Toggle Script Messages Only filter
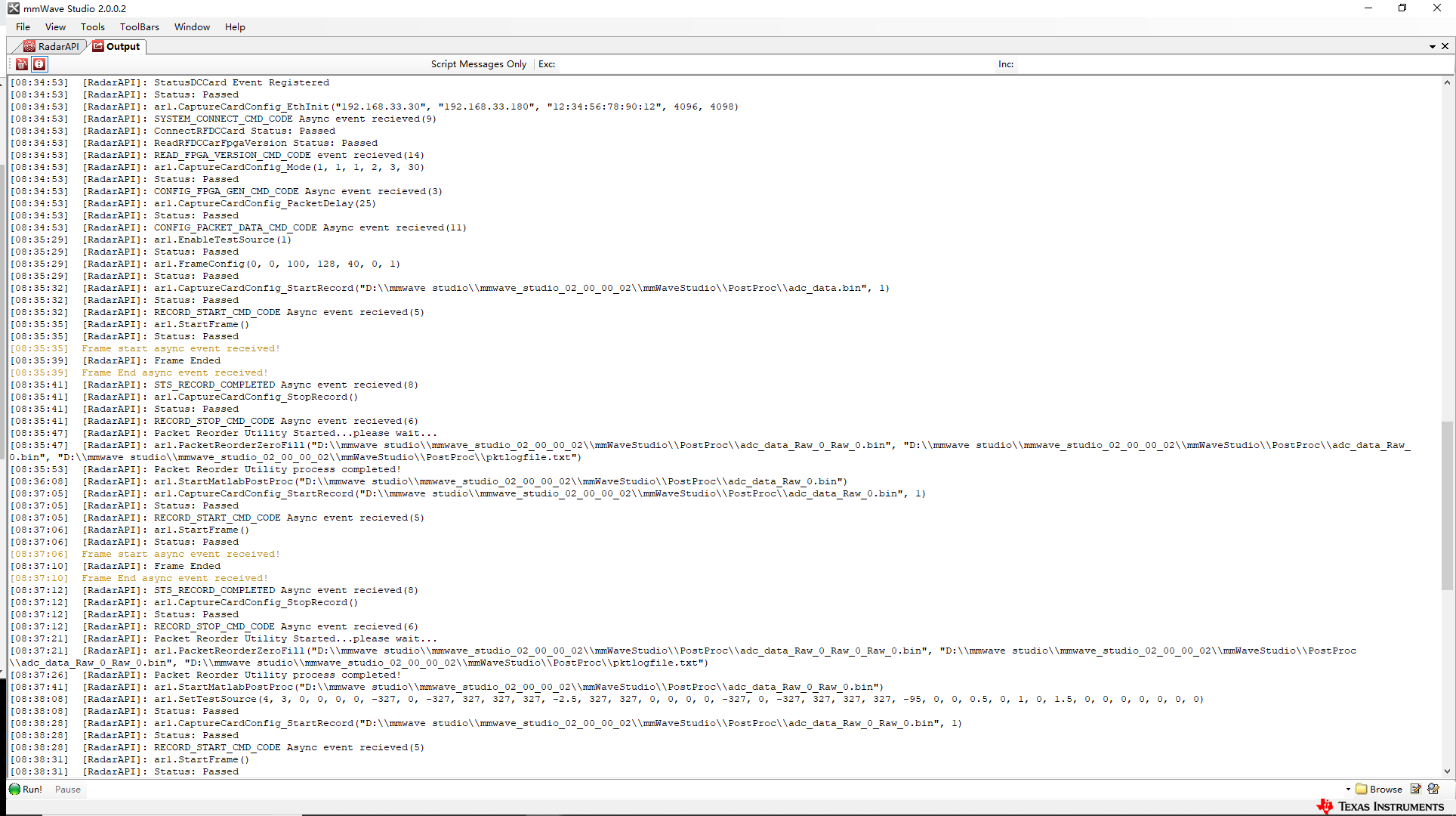The width and height of the screenshot is (1456, 816). click(x=479, y=64)
